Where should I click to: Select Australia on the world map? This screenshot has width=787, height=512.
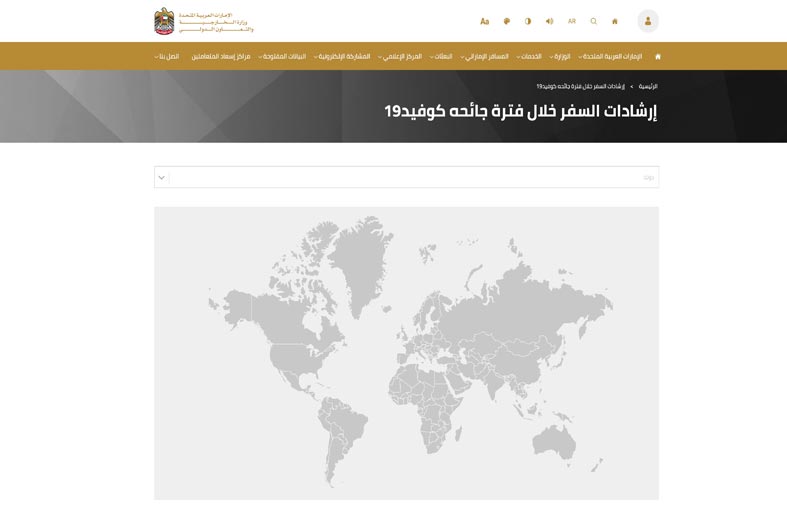point(552,444)
